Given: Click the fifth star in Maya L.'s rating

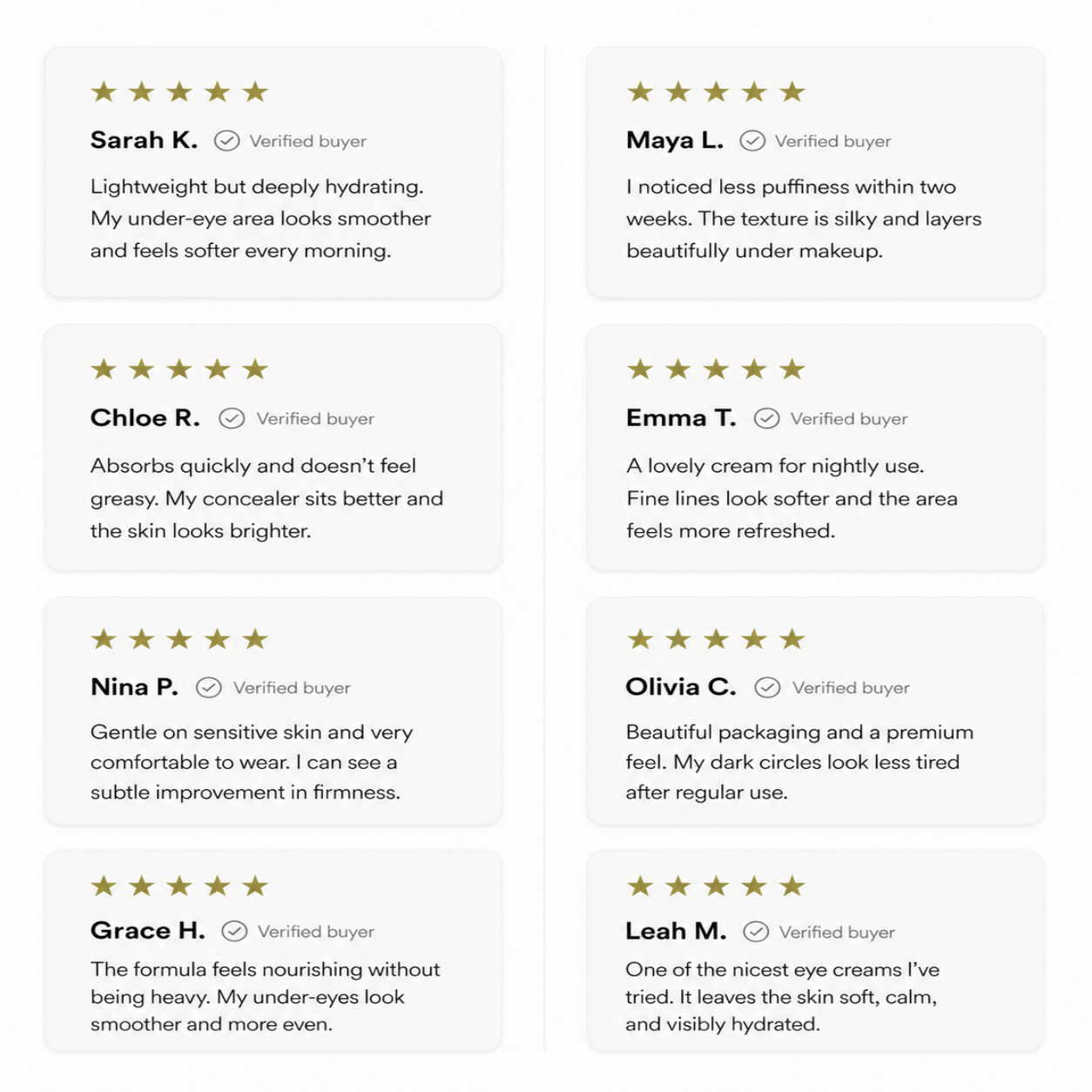Looking at the screenshot, I should pyautogui.click(x=792, y=91).
